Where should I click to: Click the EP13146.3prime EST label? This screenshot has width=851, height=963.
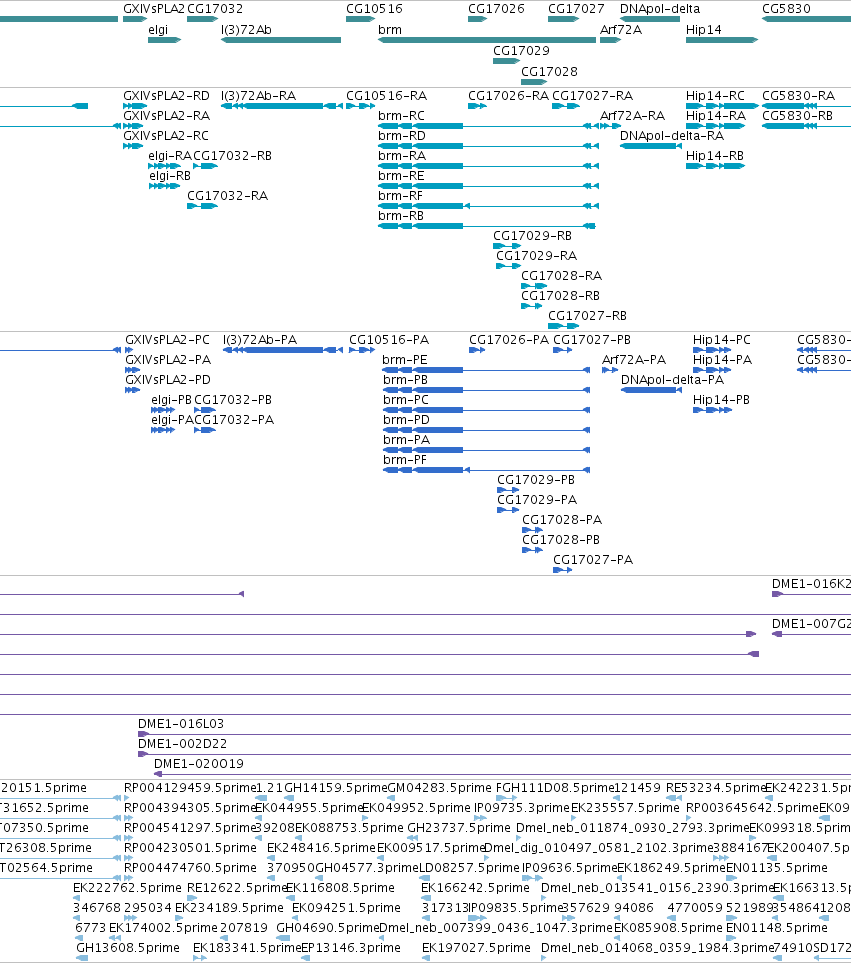[x=351, y=948]
